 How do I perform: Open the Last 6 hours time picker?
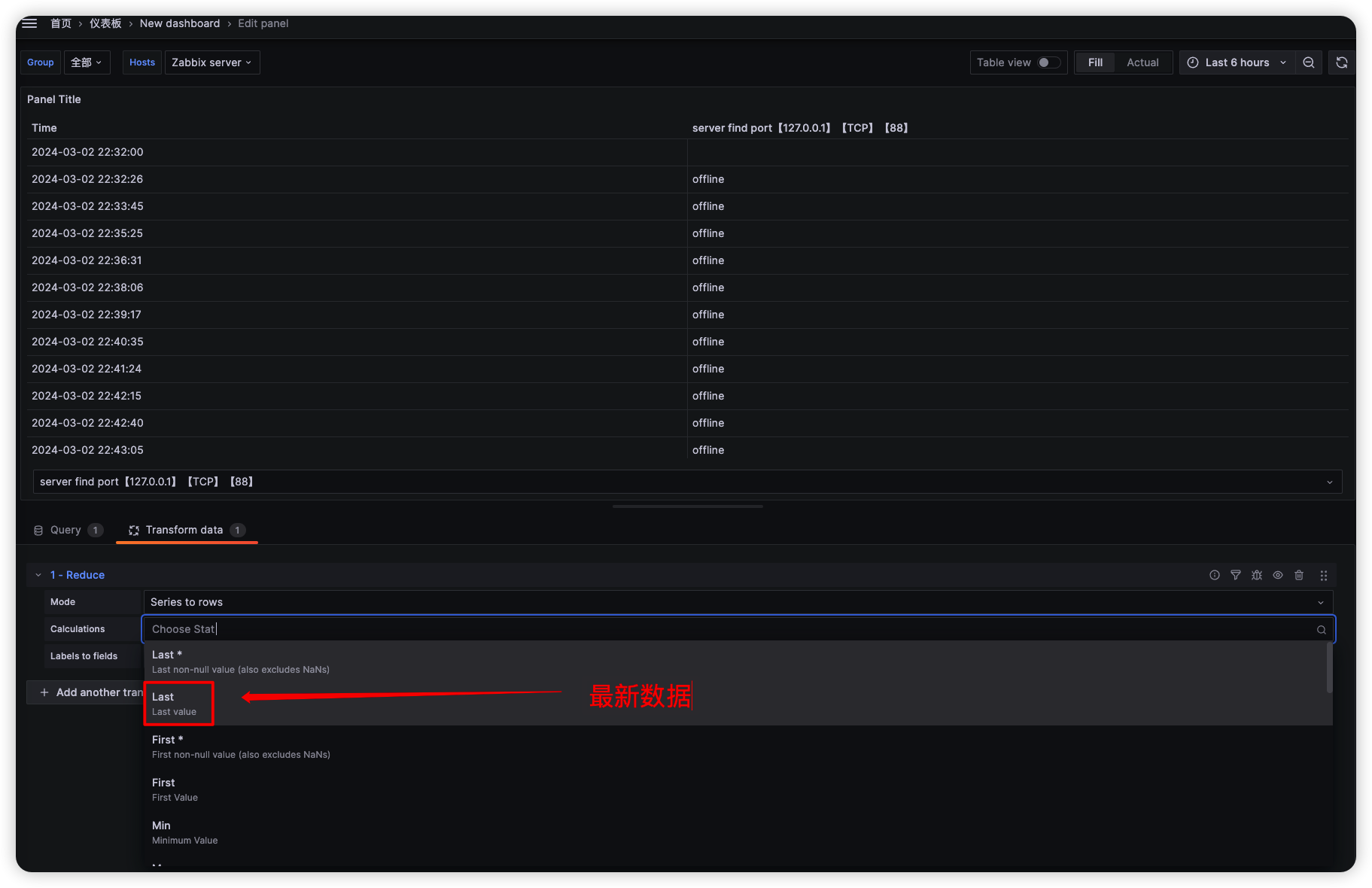1237,62
